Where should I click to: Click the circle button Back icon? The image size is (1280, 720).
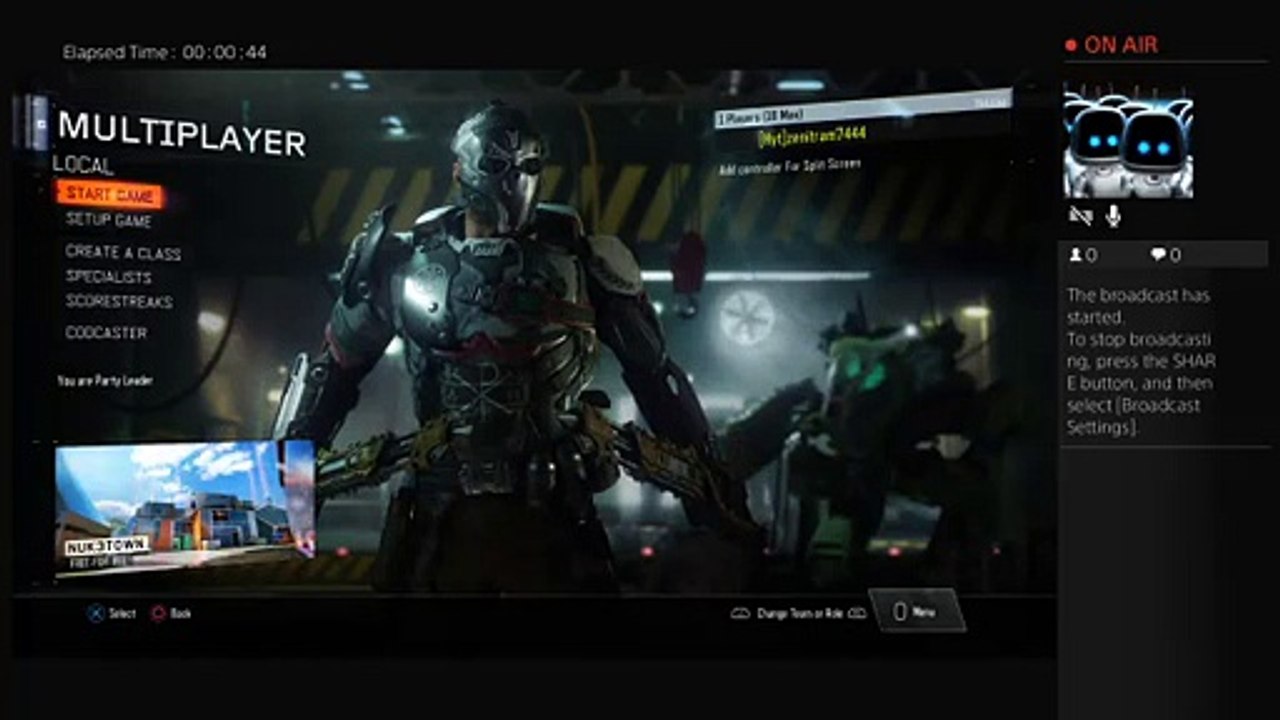click(x=158, y=613)
